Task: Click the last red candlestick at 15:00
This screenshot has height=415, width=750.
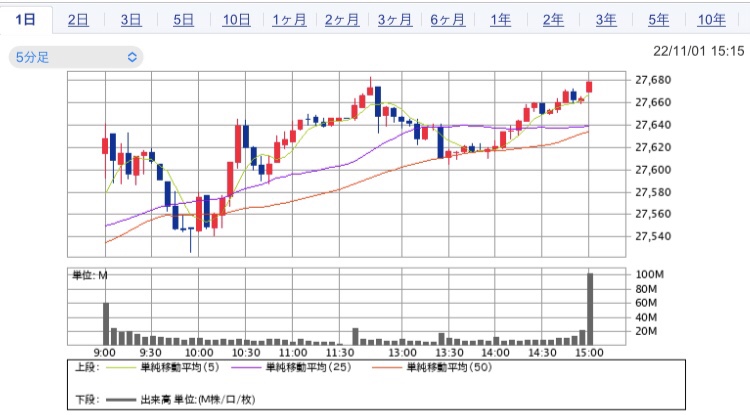Action: [x=589, y=87]
